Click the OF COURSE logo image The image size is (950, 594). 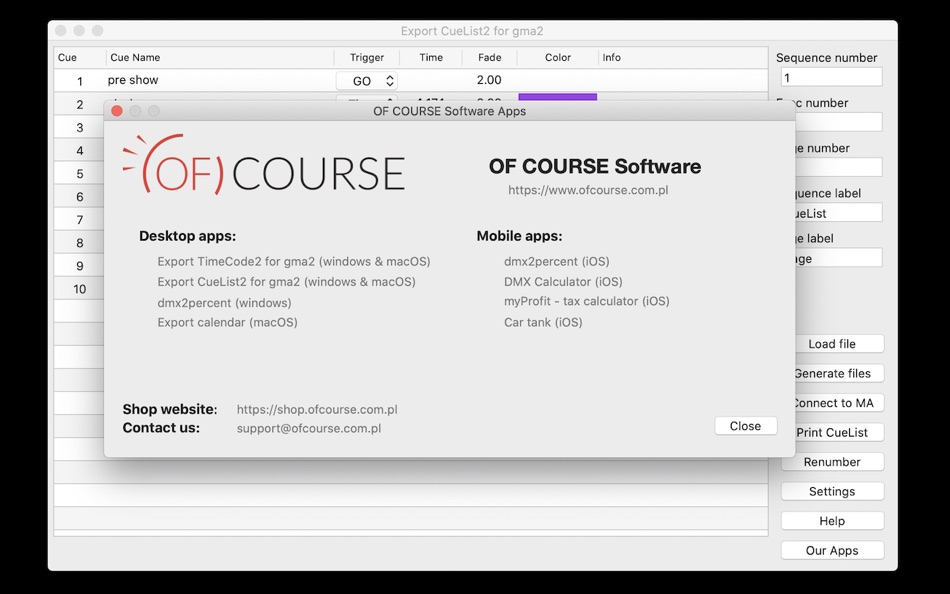point(264,164)
